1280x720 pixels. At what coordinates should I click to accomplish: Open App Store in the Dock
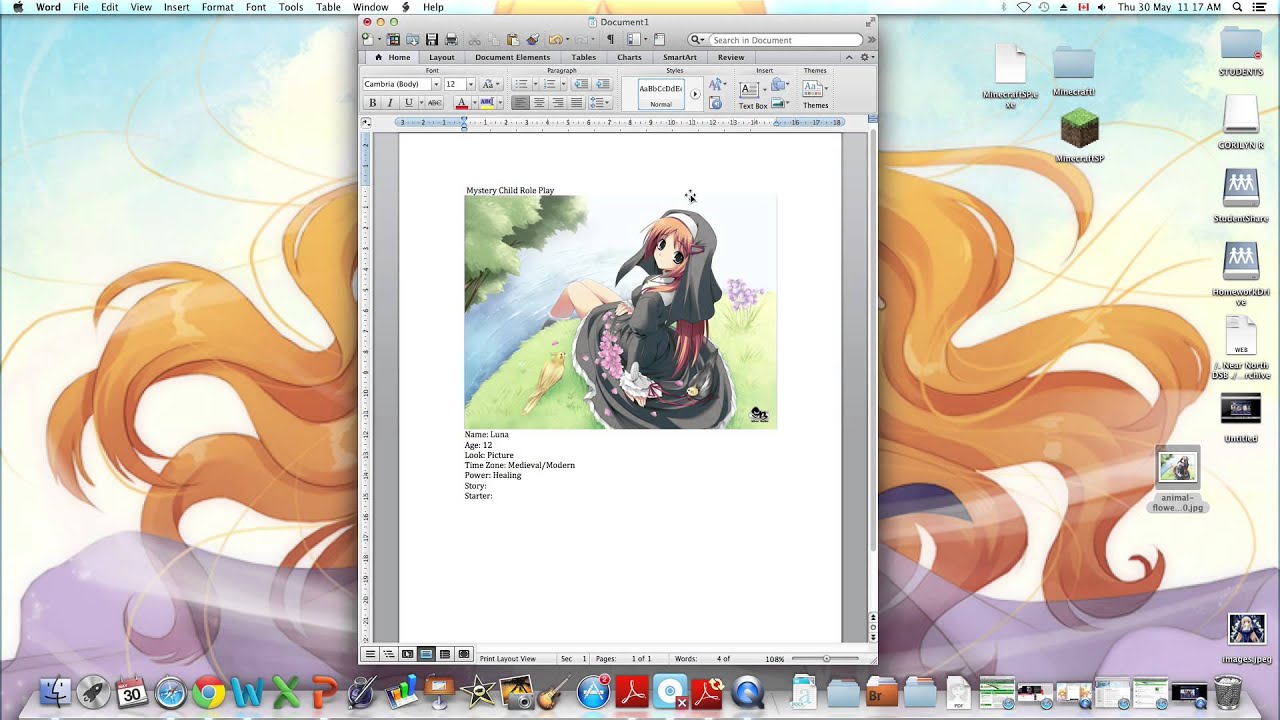coord(594,692)
